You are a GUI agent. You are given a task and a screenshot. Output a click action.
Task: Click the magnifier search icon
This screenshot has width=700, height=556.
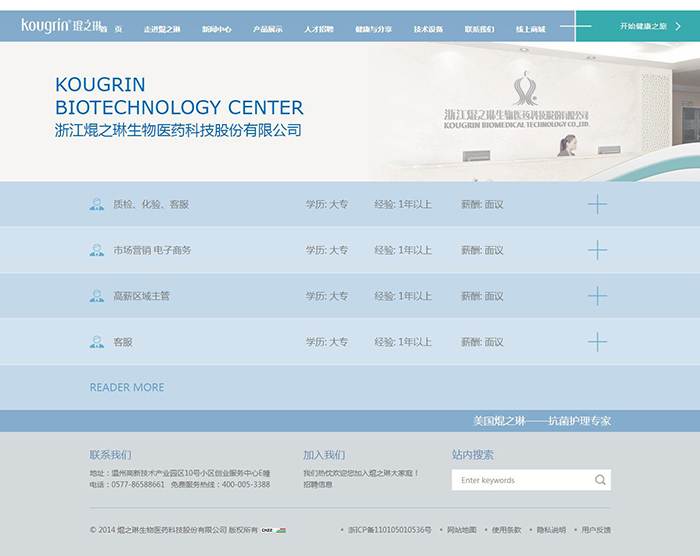(x=600, y=480)
